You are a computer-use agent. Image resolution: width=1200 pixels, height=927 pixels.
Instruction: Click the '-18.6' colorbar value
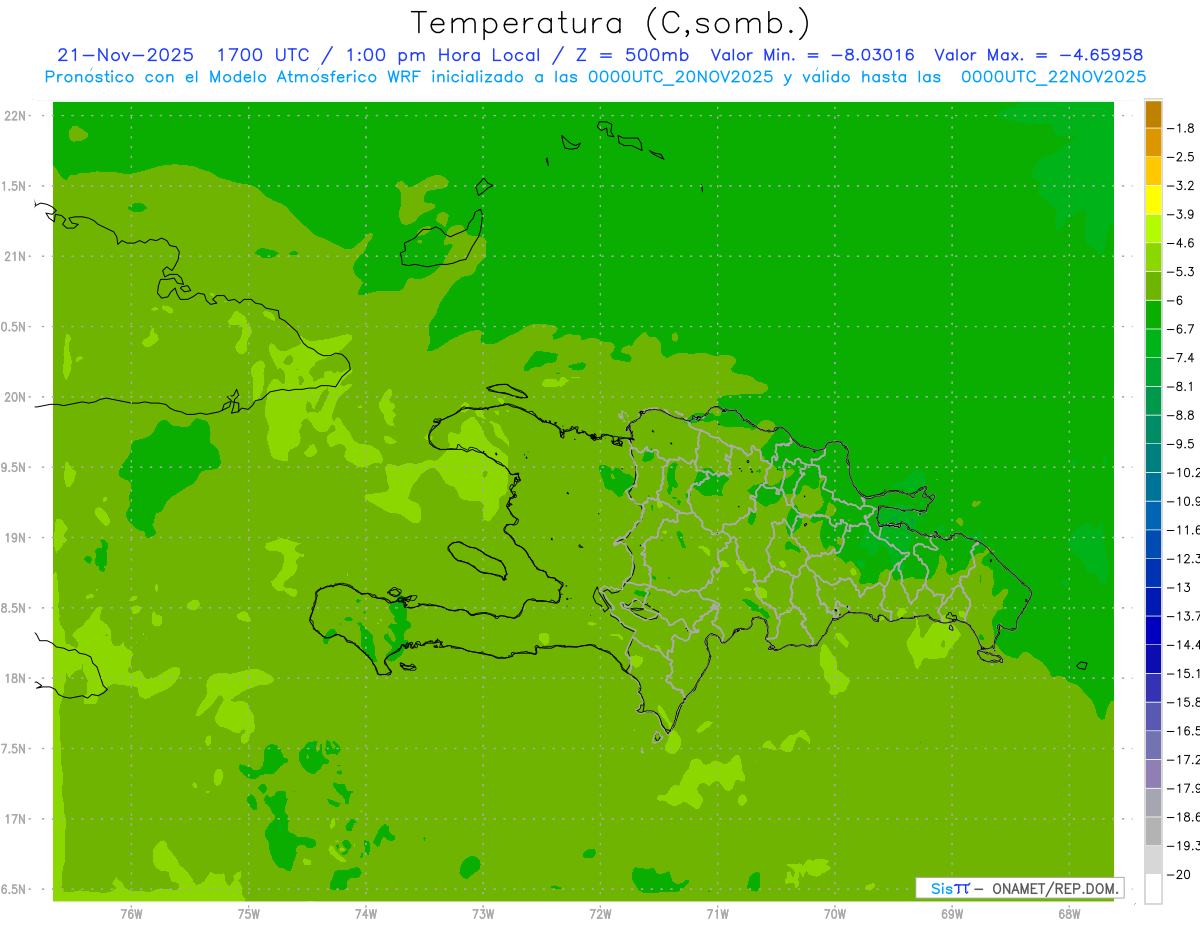point(1184,817)
